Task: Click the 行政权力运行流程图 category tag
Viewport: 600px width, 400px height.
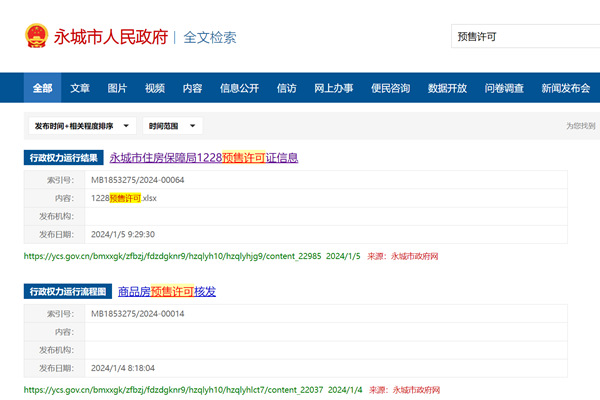Action: [x=68, y=292]
